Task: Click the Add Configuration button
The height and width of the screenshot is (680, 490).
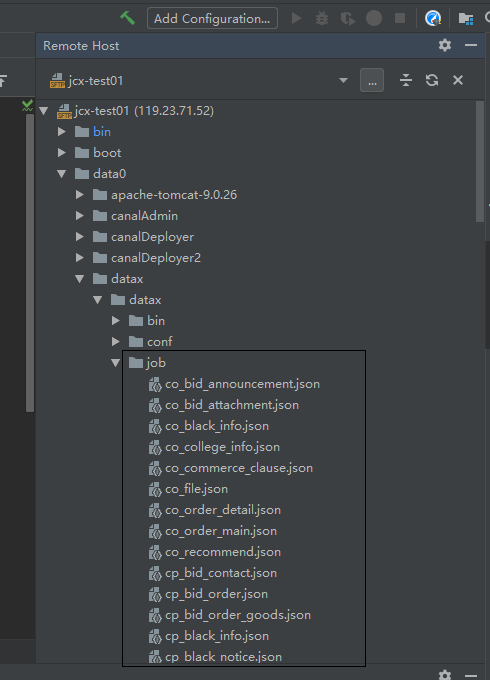Action: (212, 19)
